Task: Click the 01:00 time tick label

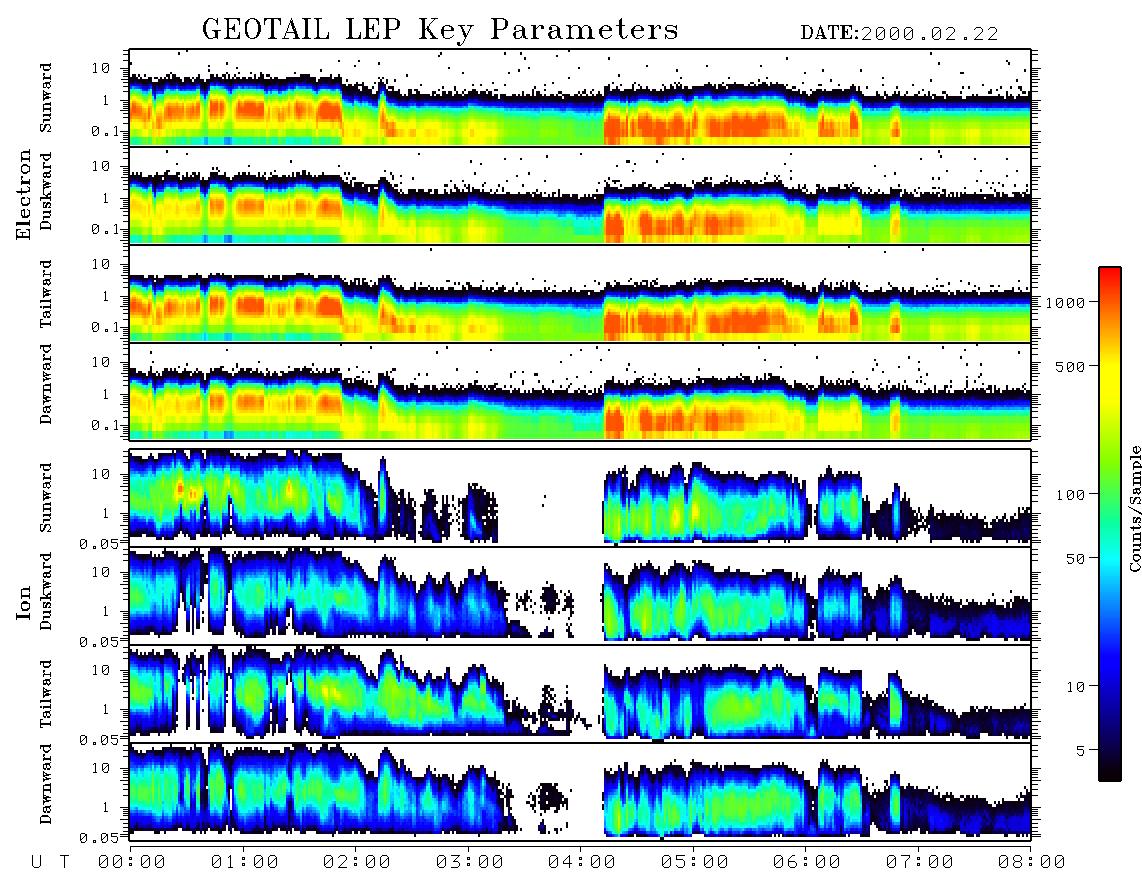Action: [x=245, y=863]
